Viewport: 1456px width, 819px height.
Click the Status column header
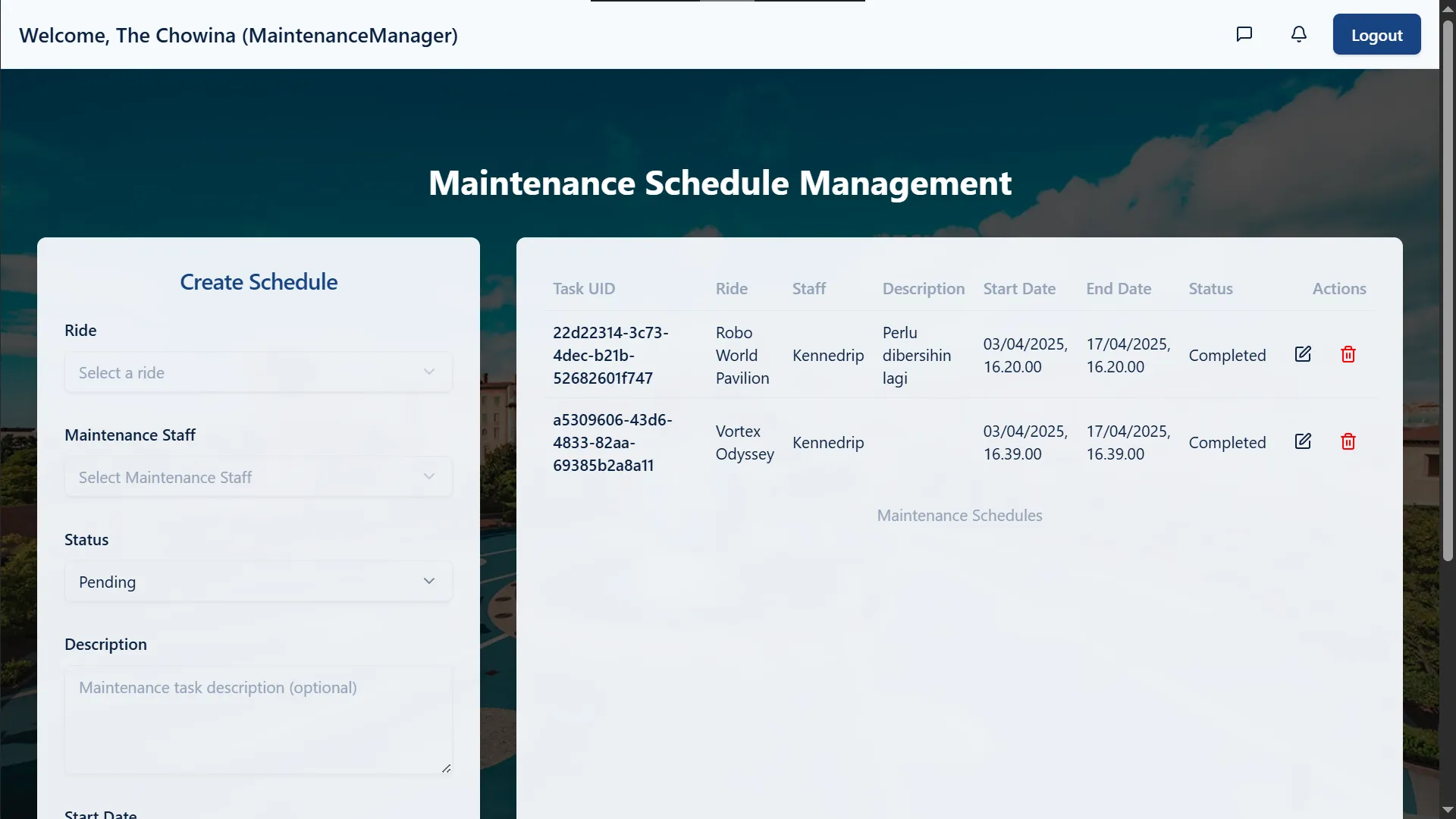click(x=1210, y=289)
